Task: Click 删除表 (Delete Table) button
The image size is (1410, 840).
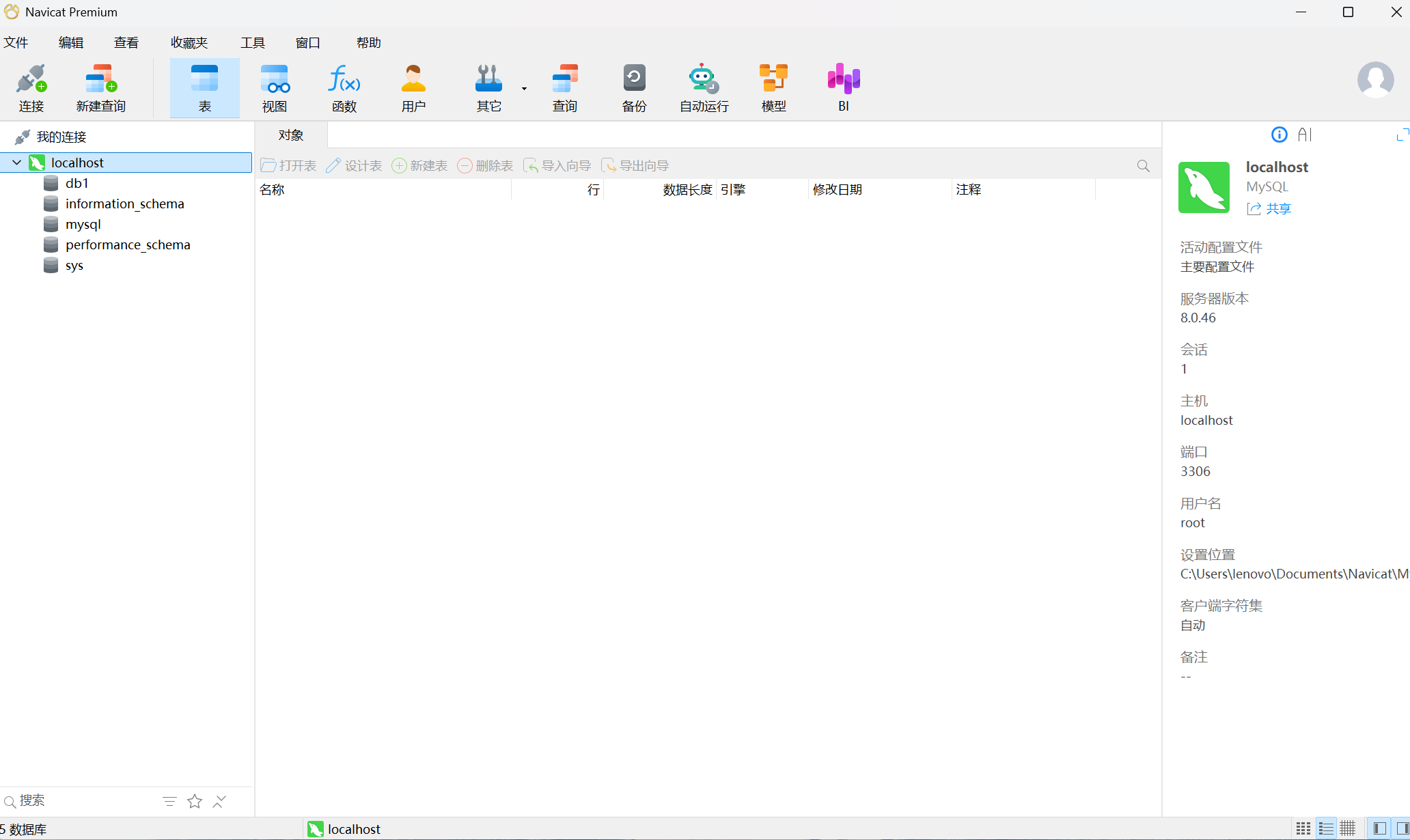Action: pyautogui.click(x=485, y=165)
